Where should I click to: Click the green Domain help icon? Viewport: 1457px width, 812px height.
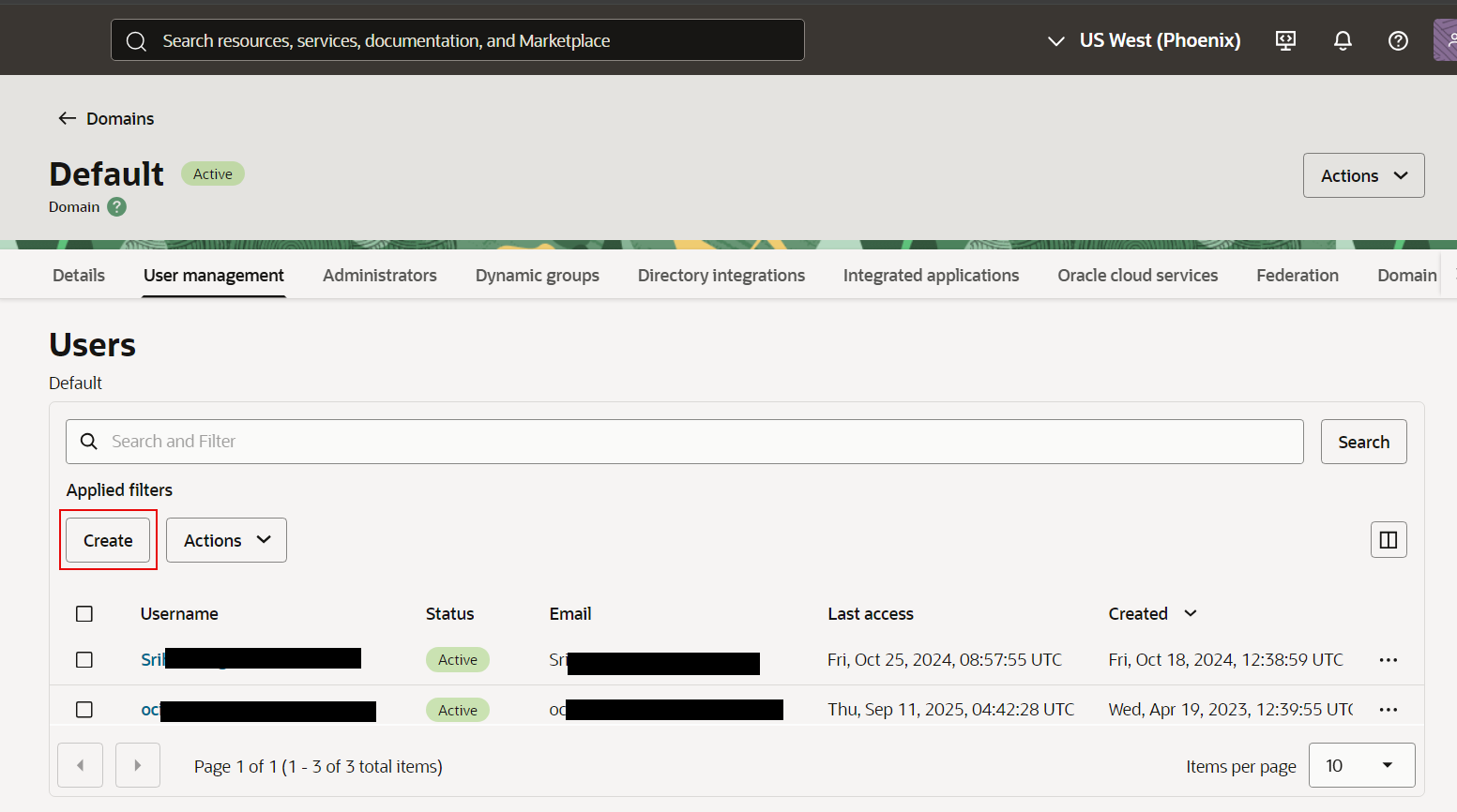pyautogui.click(x=116, y=207)
